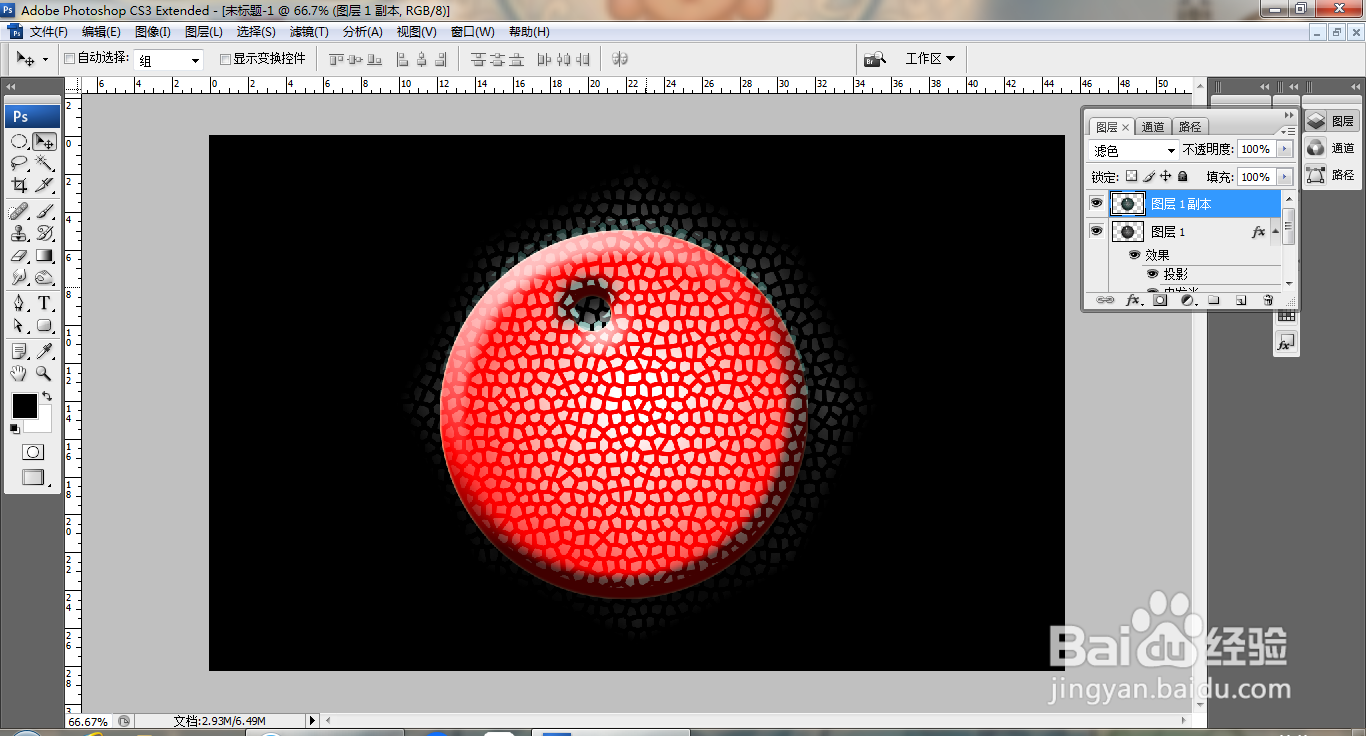Open the 组 auto-select dropdown
The width and height of the screenshot is (1366, 736).
click(168, 60)
